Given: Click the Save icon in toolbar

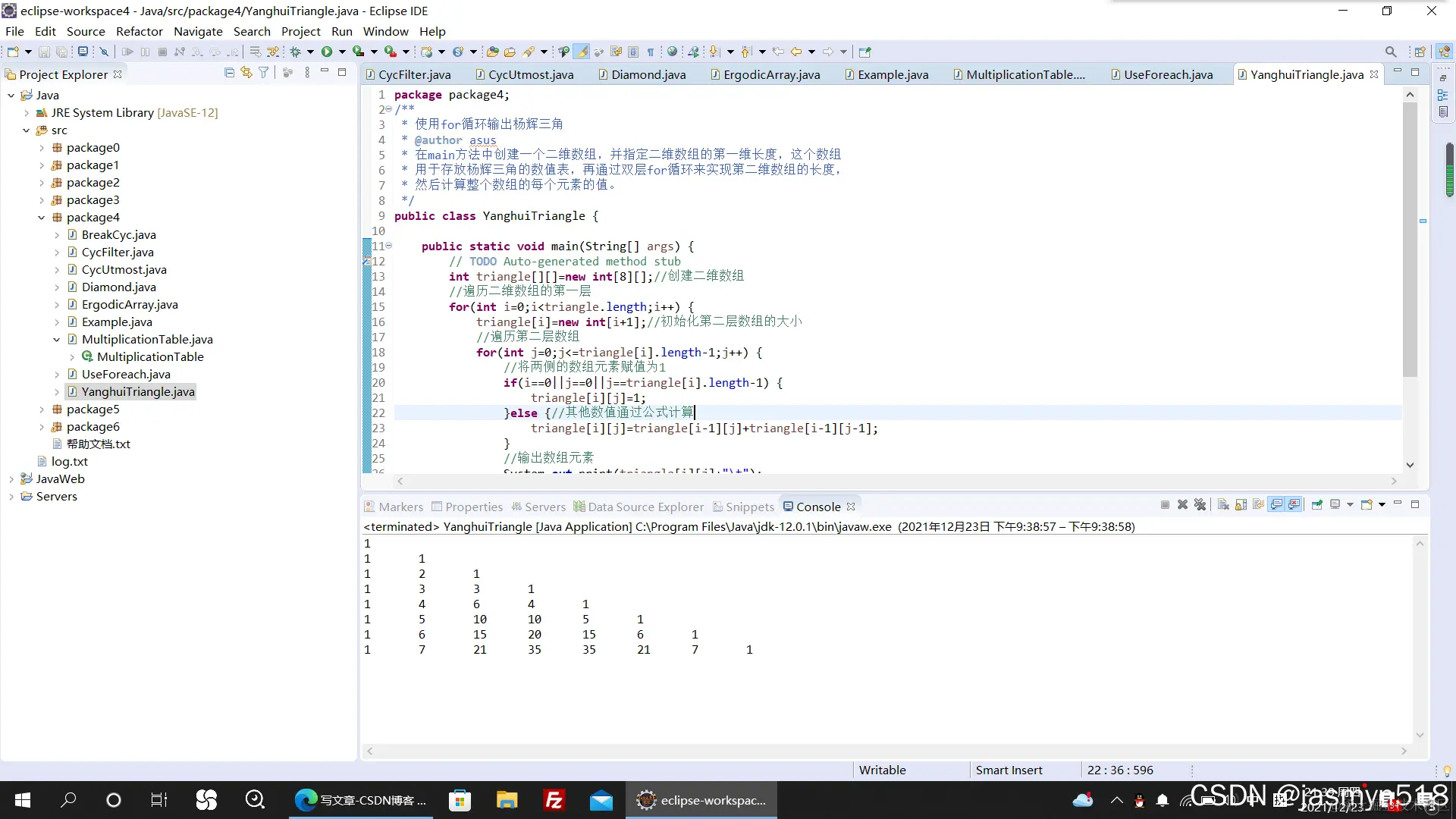Looking at the screenshot, I should [x=44, y=52].
